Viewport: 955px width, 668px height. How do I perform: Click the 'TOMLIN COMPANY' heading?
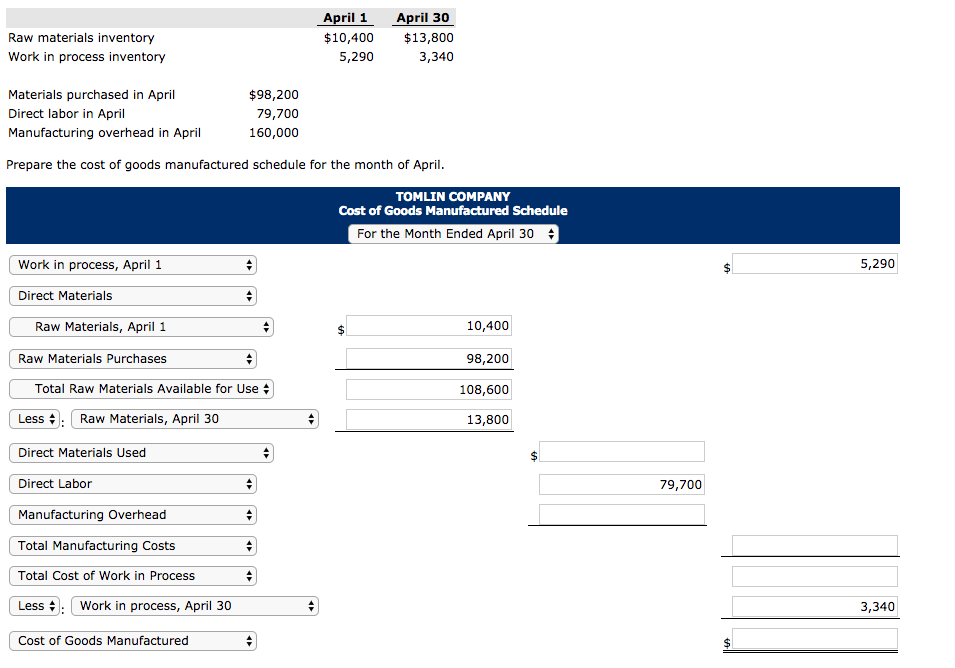click(453, 197)
